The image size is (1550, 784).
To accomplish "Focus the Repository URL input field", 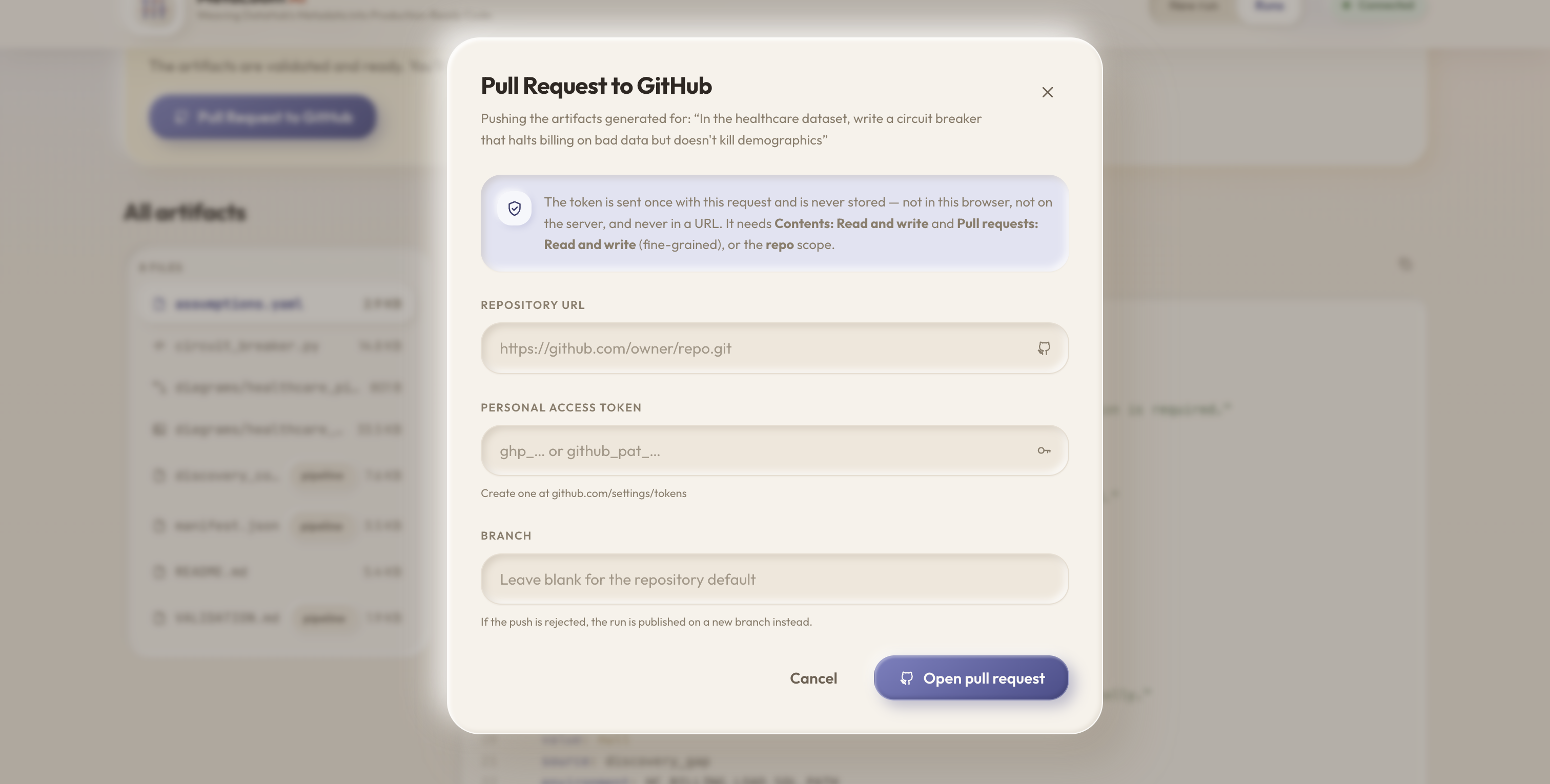I will click(774, 348).
